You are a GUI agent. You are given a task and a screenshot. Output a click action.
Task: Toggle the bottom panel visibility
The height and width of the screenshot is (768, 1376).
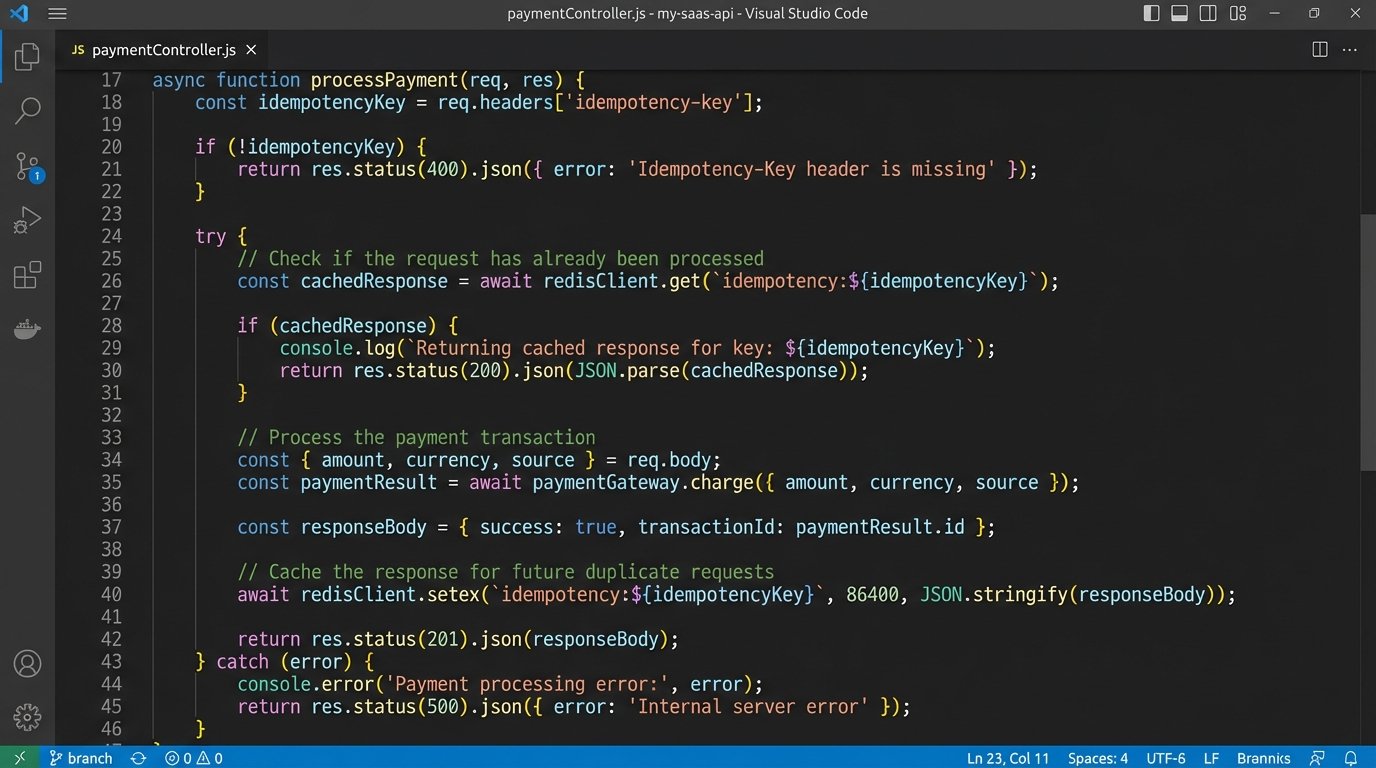click(1180, 13)
